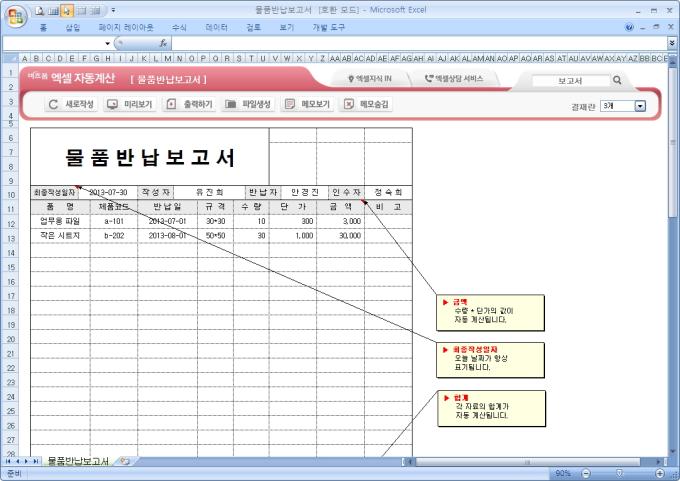The width and height of the screenshot is (680, 481).
Task: Select the 30*30 size cell
Action: tap(216, 221)
